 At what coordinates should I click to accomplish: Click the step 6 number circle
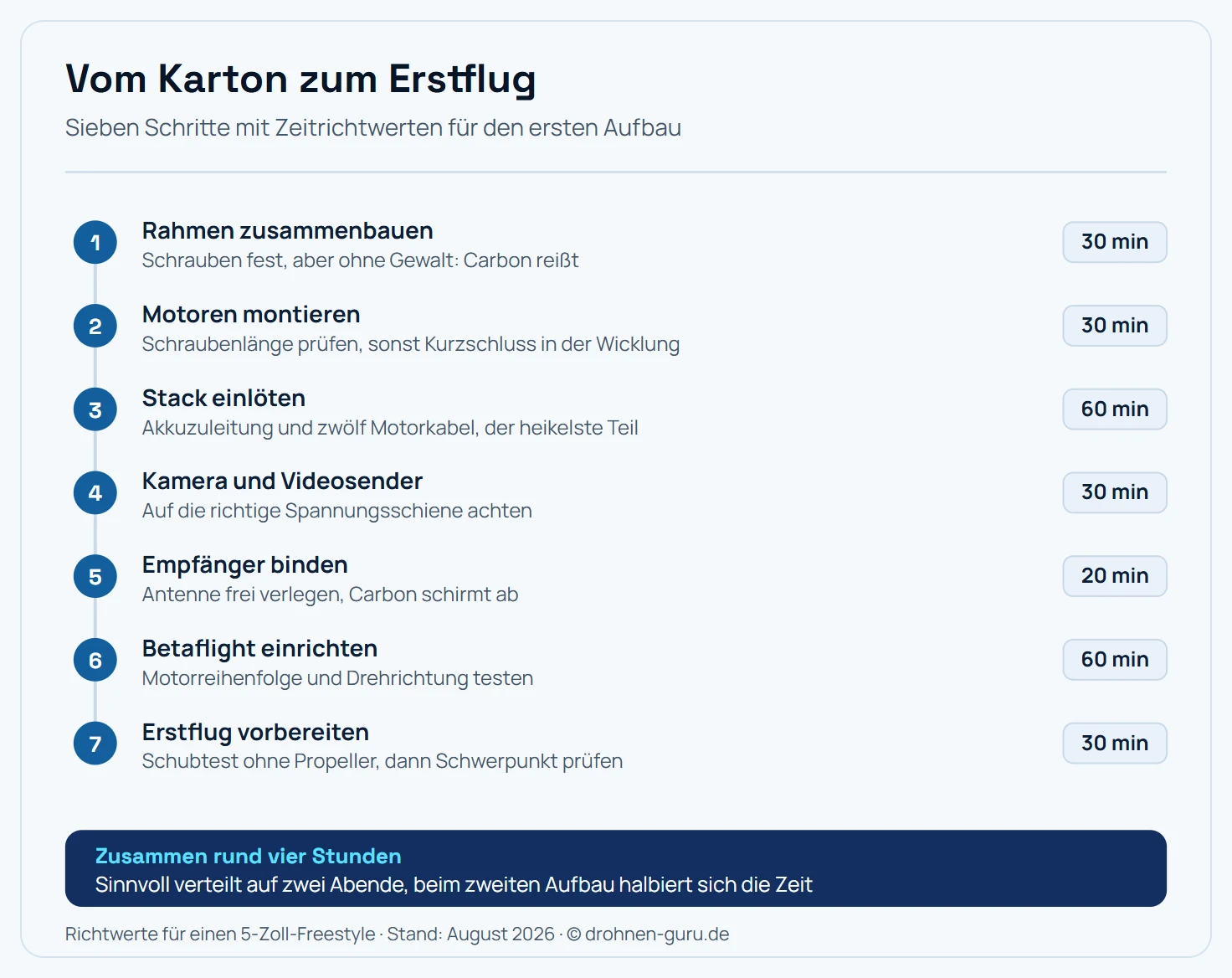pos(95,661)
